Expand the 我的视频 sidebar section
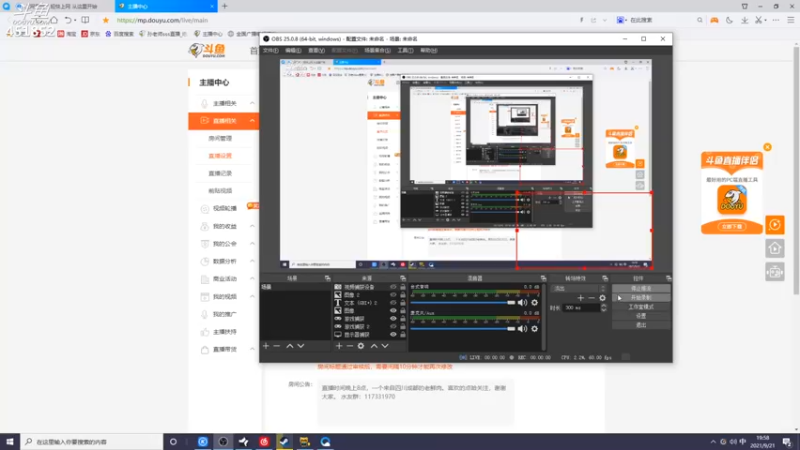The image size is (800, 450). pos(252,296)
